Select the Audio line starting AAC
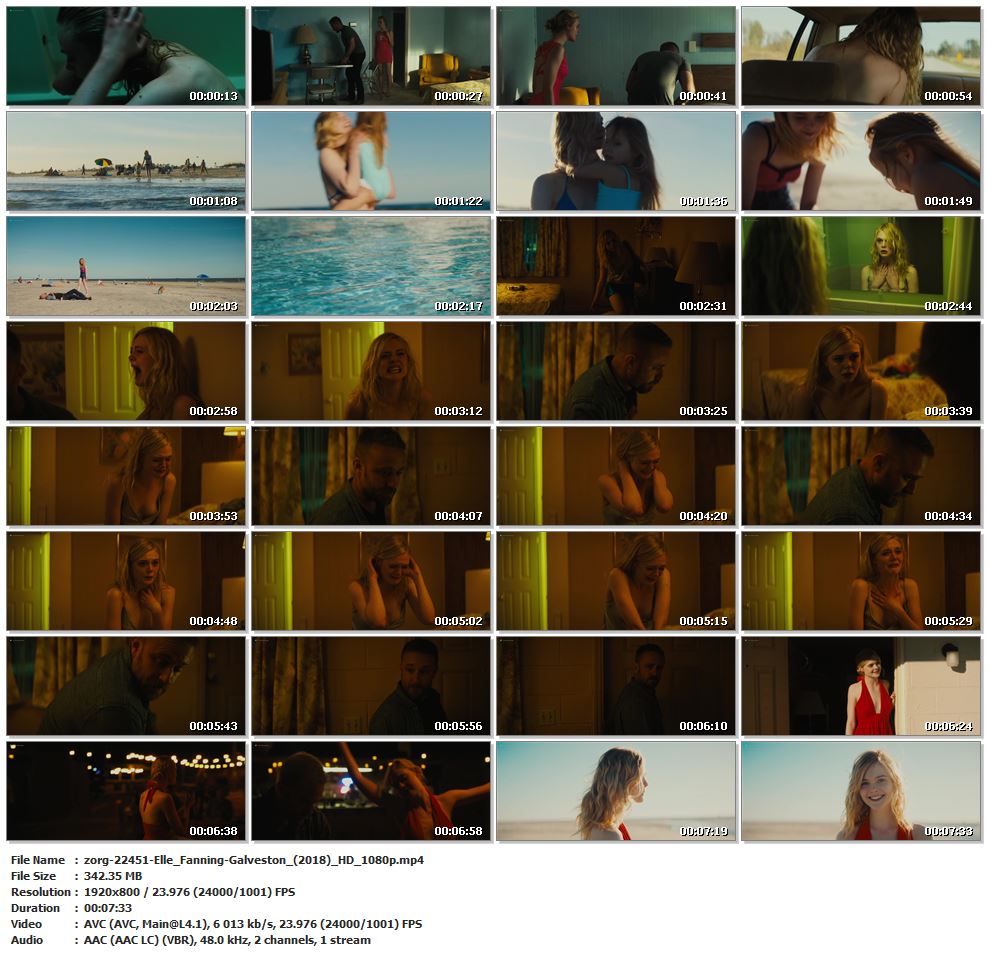 [x=227, y=940]
